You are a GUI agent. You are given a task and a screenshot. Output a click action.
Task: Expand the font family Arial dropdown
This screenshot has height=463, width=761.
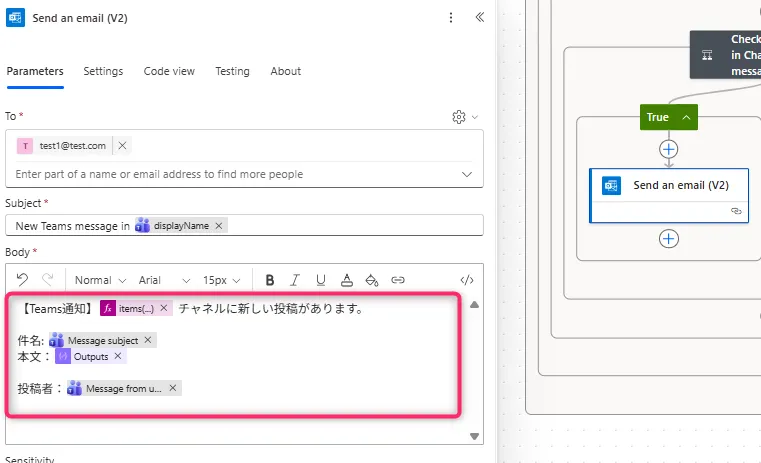point(164,280)
